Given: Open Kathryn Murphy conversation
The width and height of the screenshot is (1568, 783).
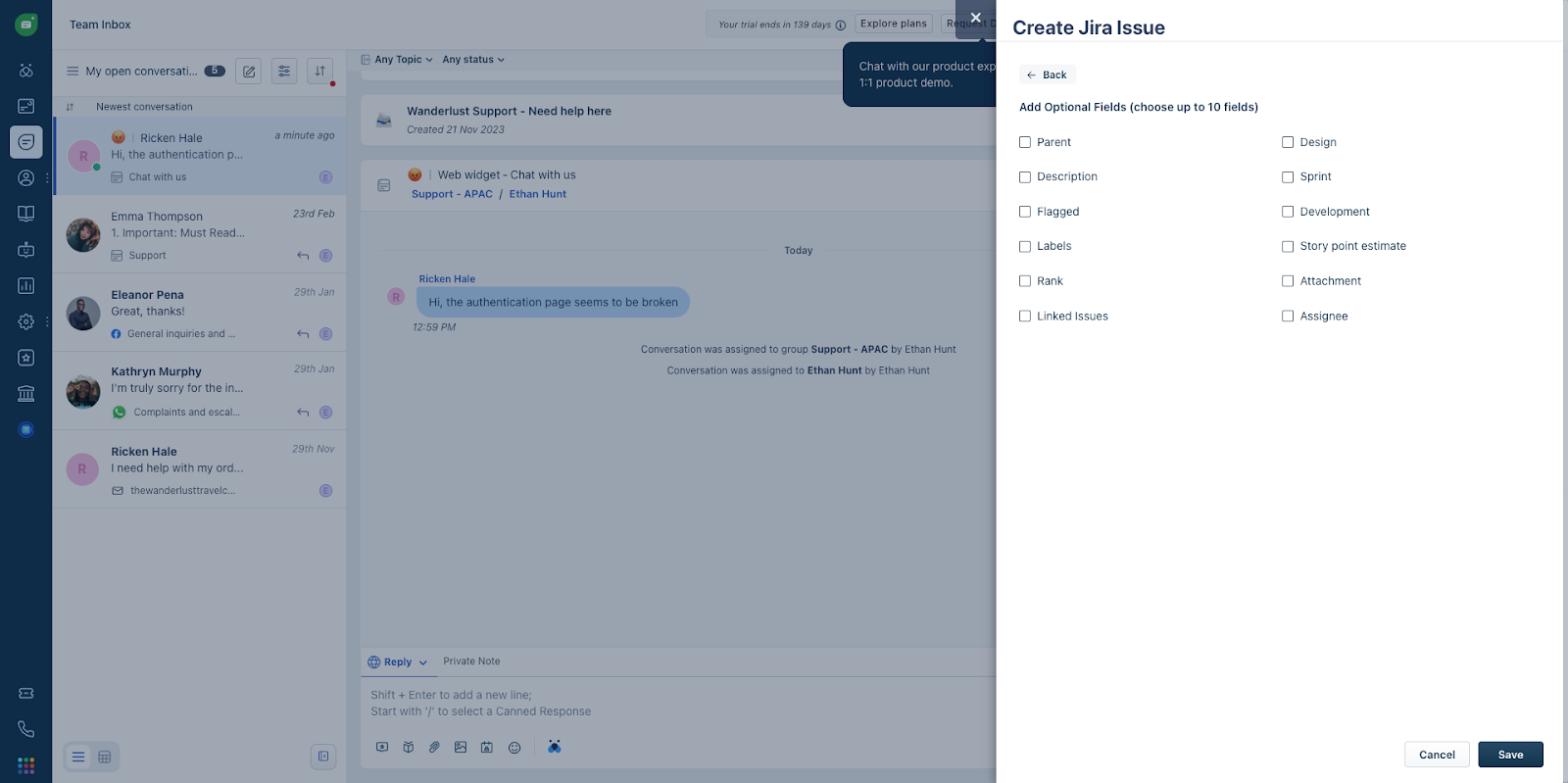Looking at the screenshot, I should (x=200, y=391).
